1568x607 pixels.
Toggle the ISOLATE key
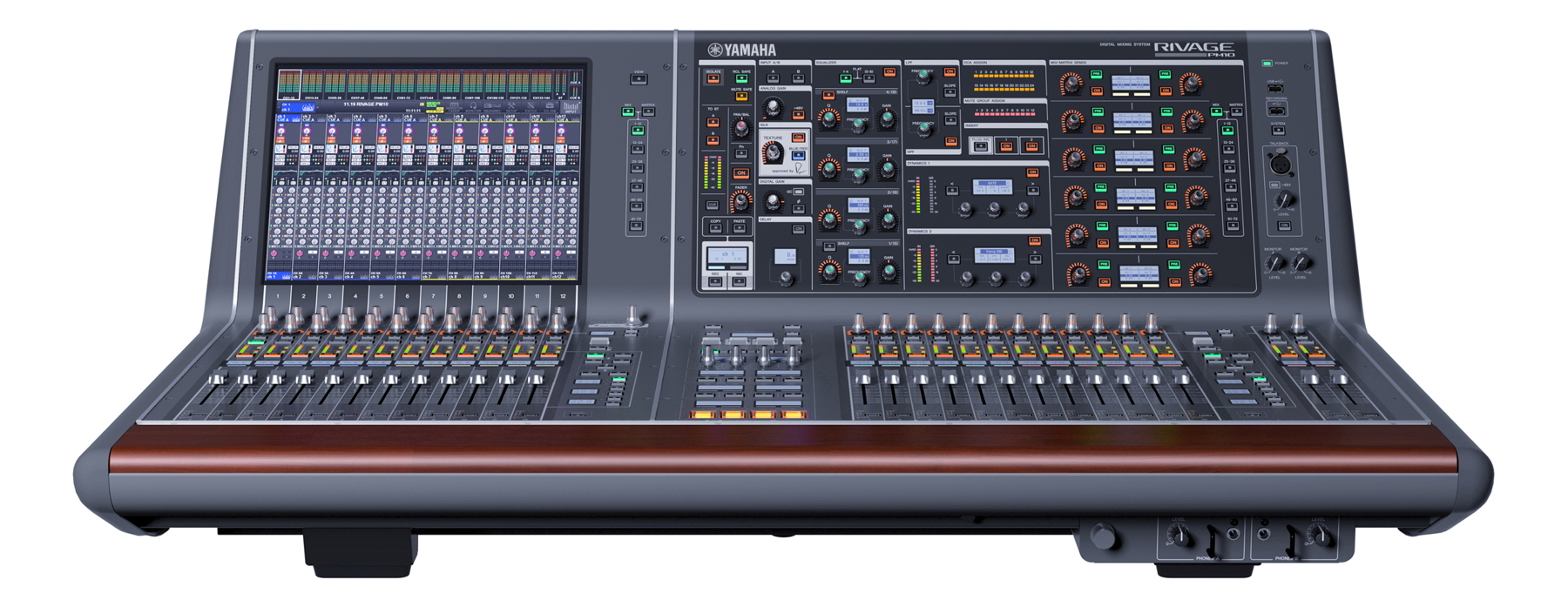point(713,78)
